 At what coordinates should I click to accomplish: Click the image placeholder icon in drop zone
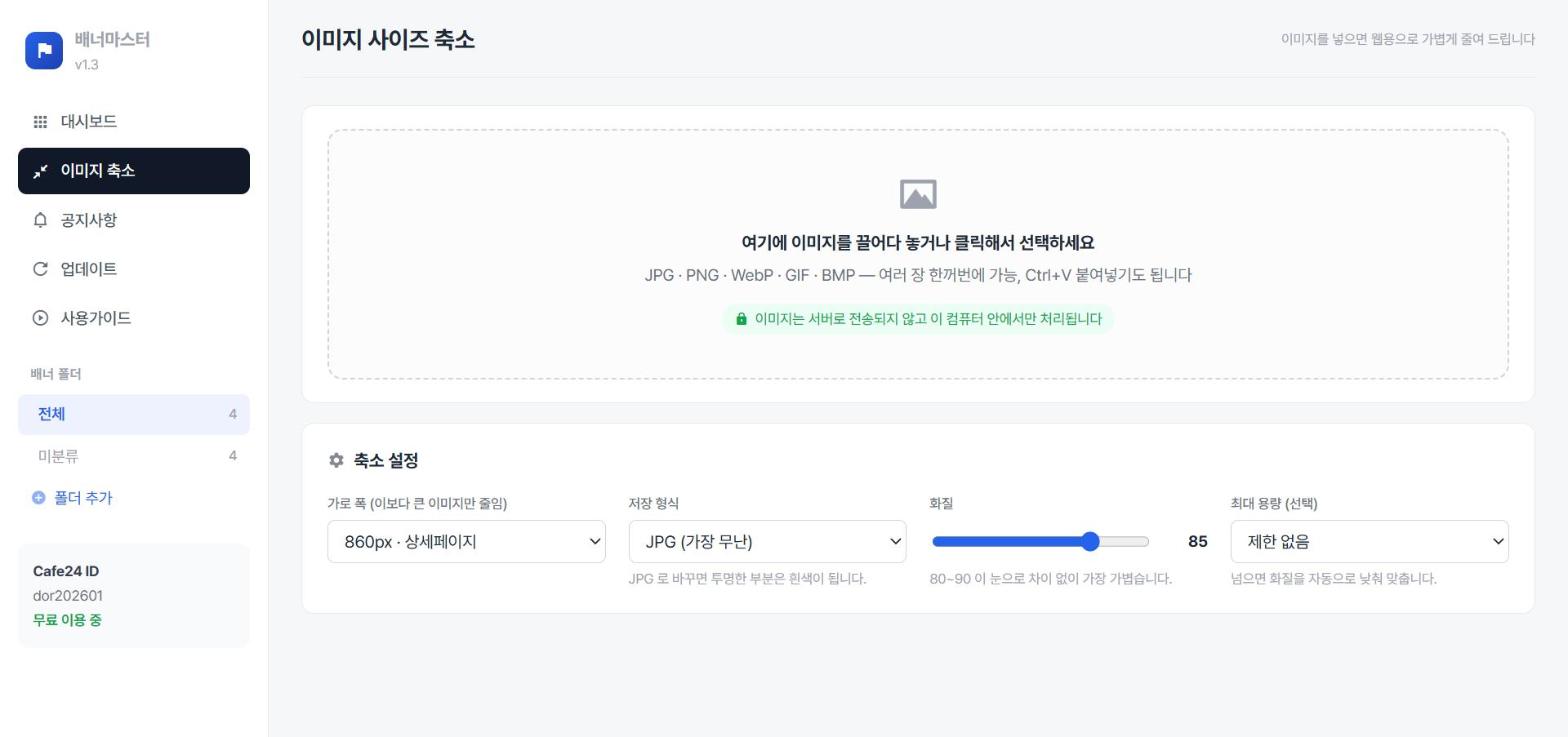(x=918, y=194)
